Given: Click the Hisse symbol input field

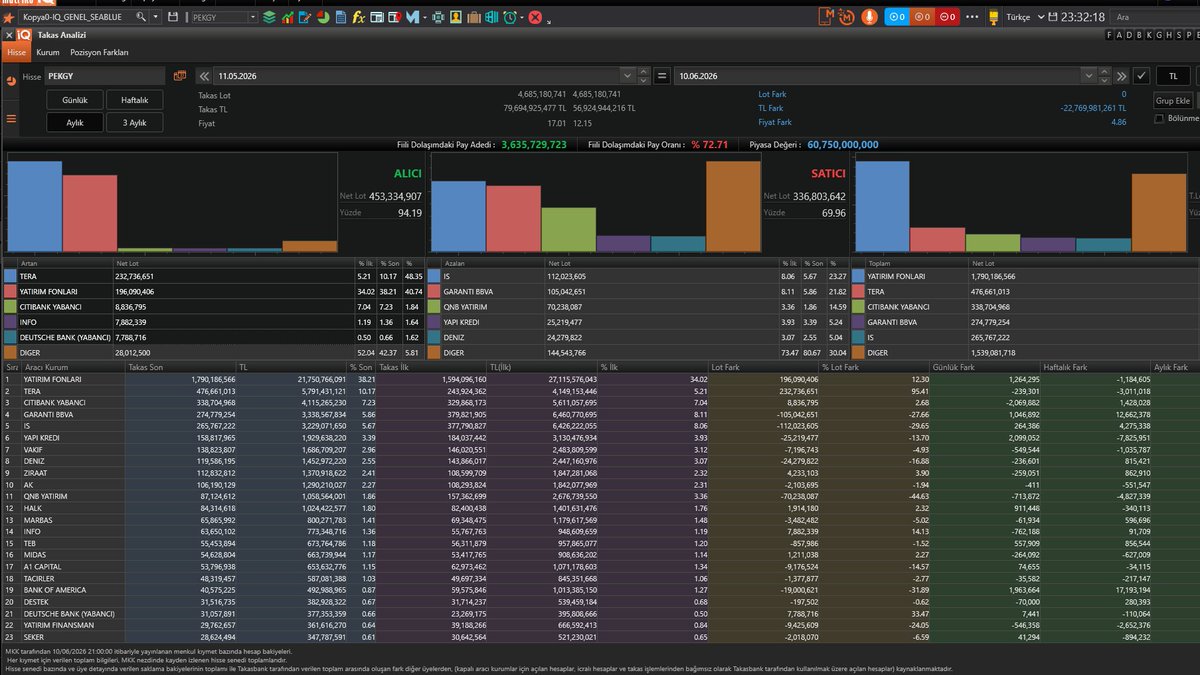Looking at the screenshot, I should pos(105,75).
